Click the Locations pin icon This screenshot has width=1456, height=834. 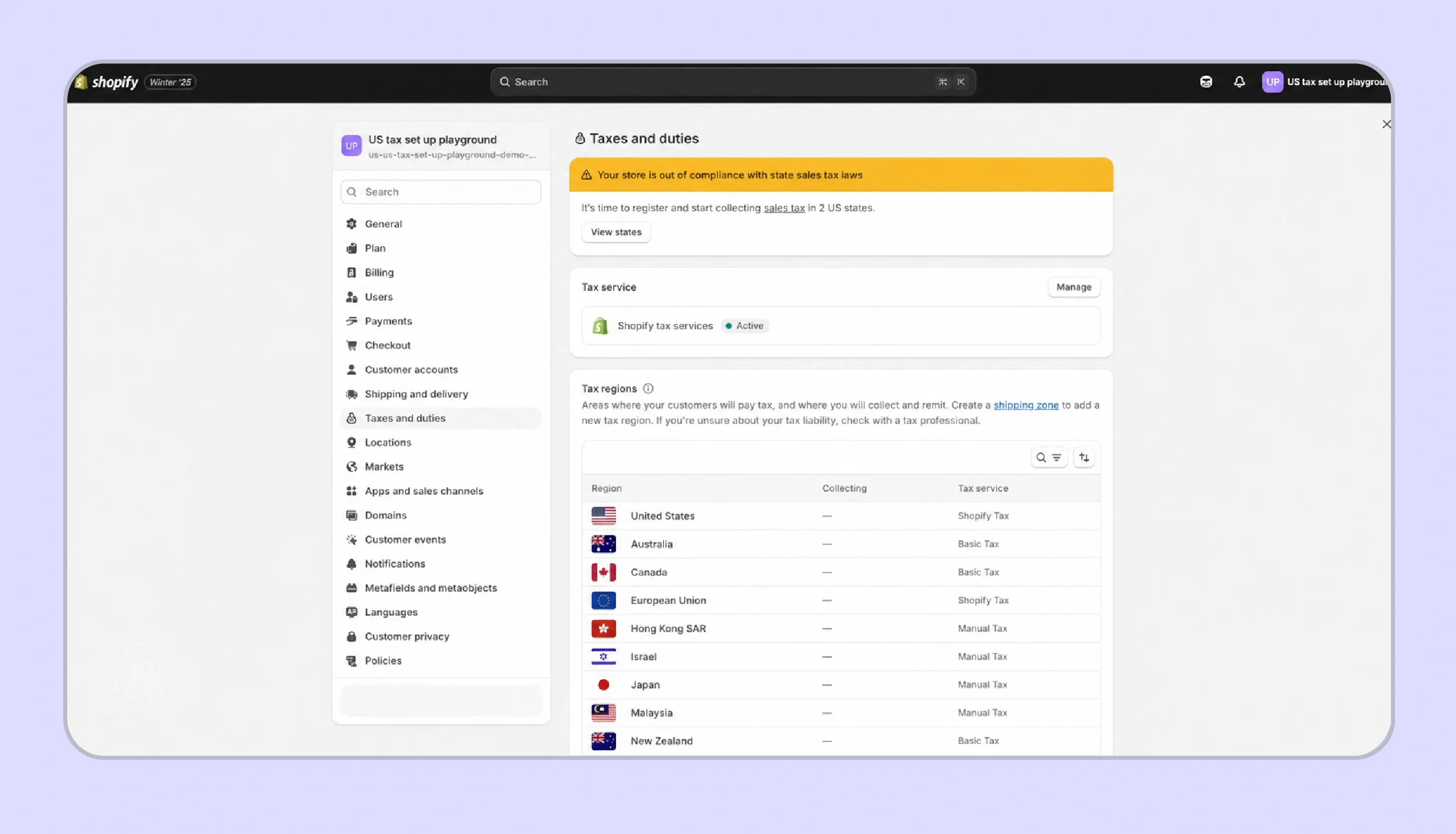coord(352,442)
